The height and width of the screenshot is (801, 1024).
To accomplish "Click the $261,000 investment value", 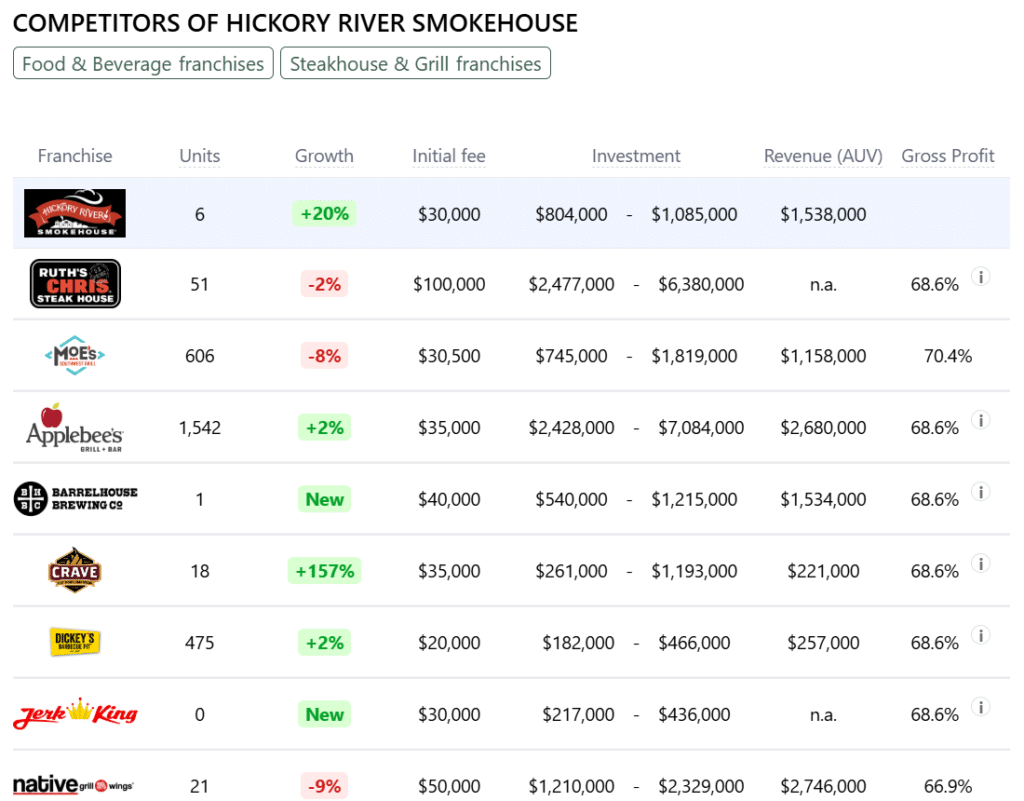I will click(x=571, y=571).
